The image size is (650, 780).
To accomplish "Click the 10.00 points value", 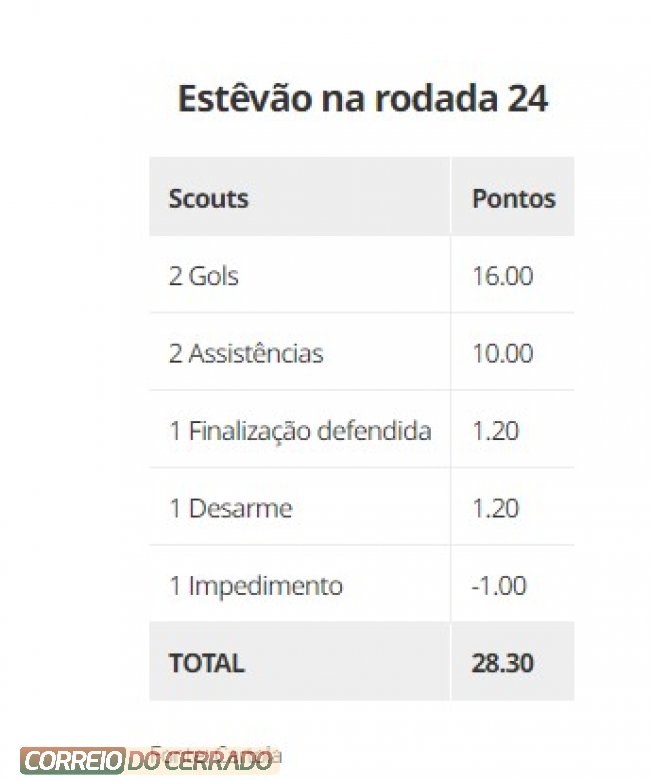I will pyautogui.click(x=502, y=353).
